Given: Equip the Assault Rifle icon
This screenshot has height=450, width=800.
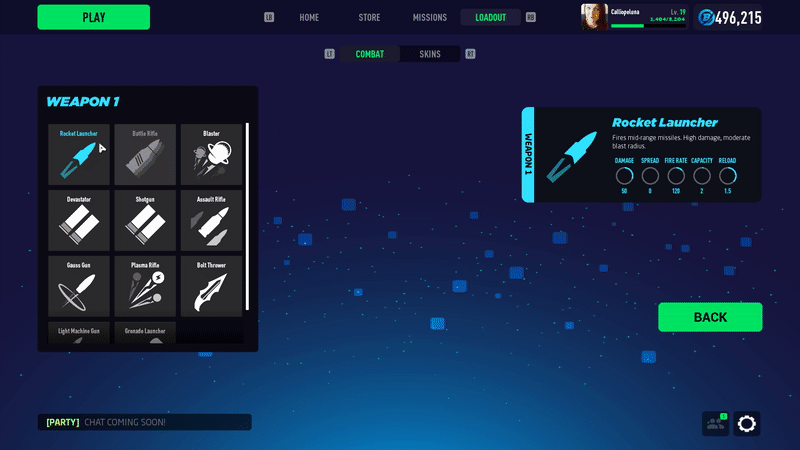Looking at the screenshot, I should click(211, 221).
